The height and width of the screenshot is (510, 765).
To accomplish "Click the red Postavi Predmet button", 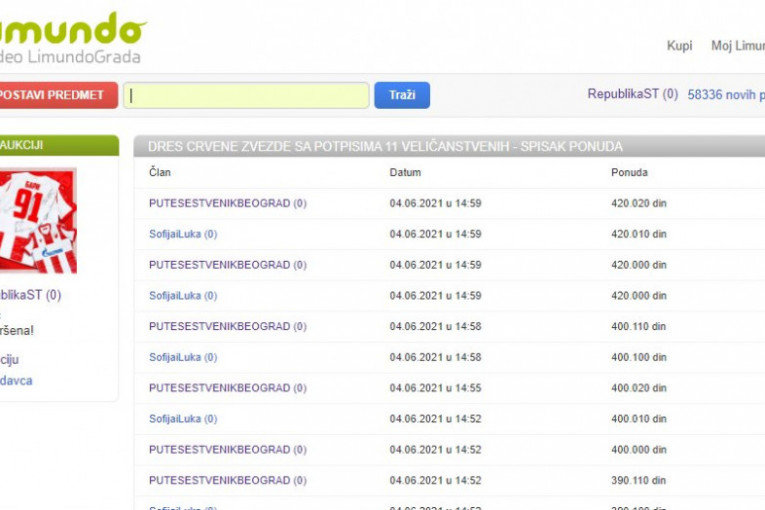I will click(56, 95).
